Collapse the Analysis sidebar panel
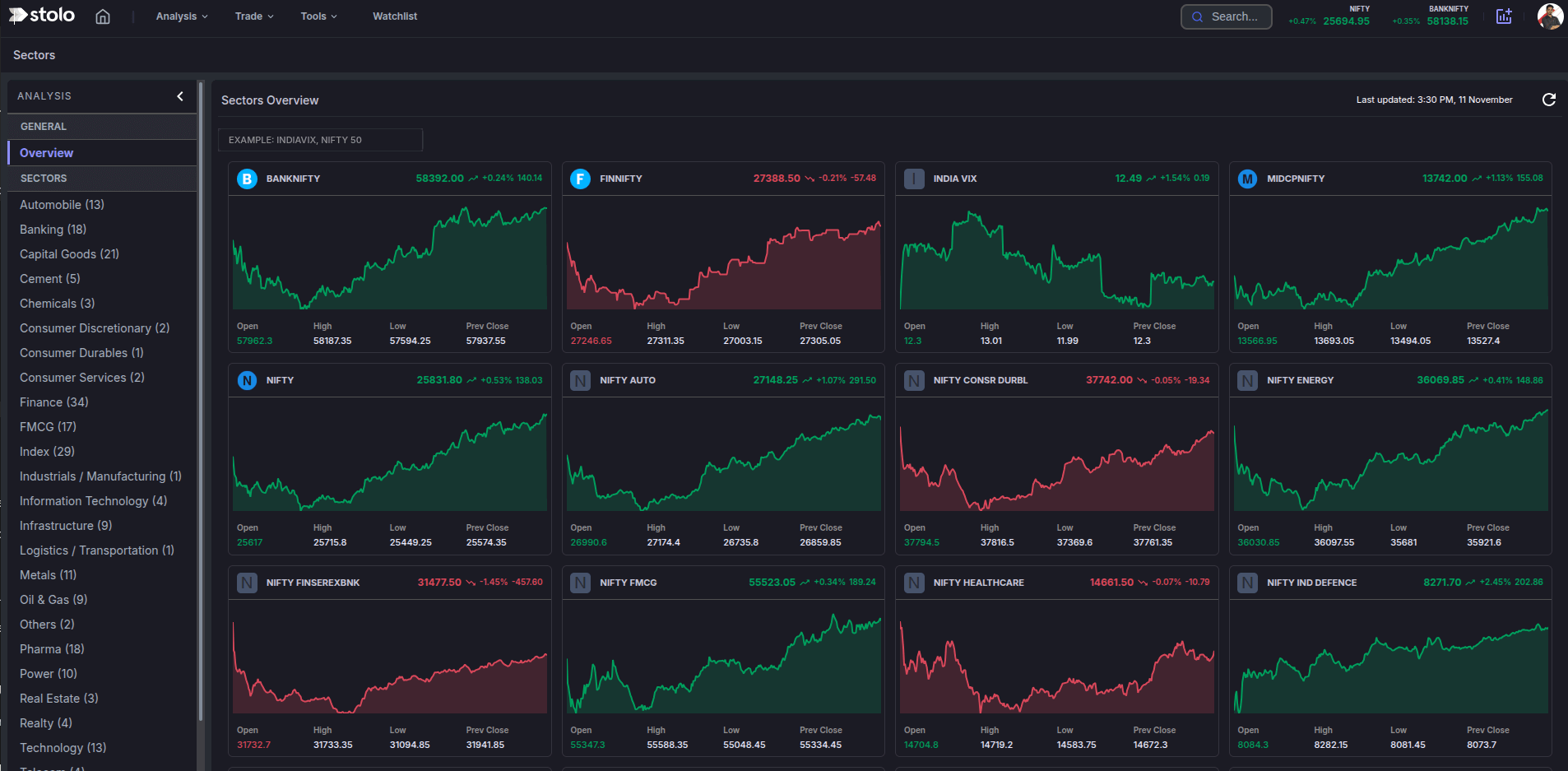The width and height of the screenshot is (1568, 771). 180,96
